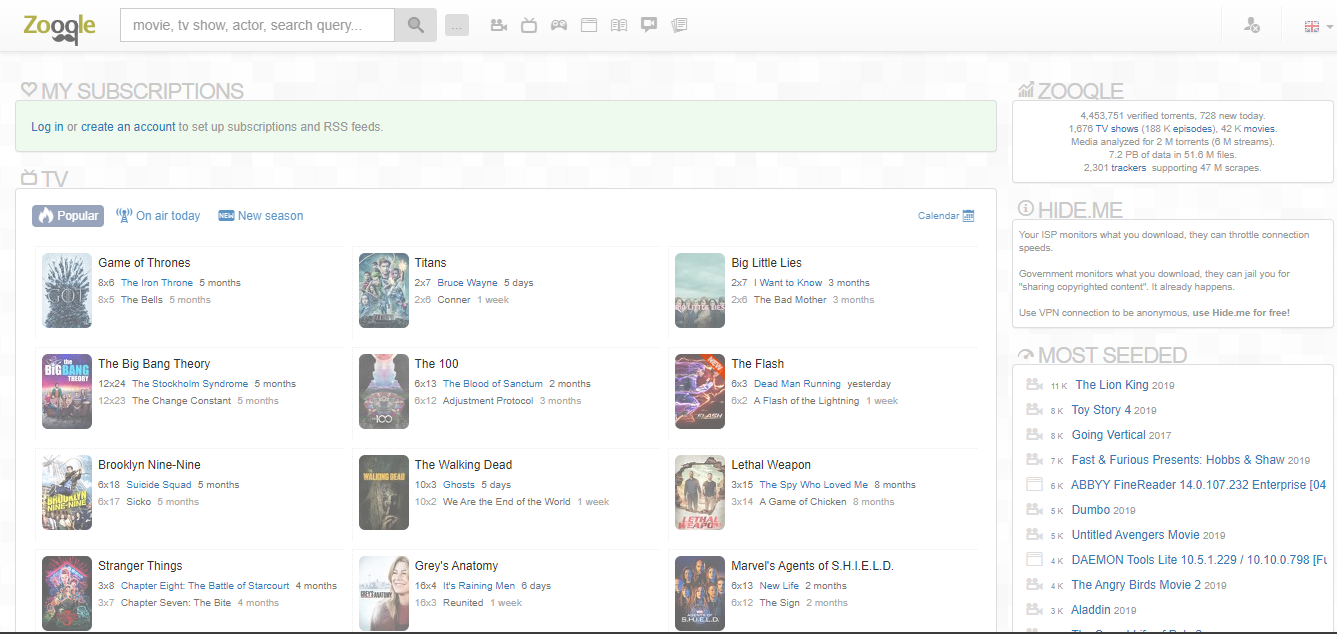Open Chapter Eight: The Battle of Starcourt
The width and height of the screenshot is (1337, 634).
[205, 586]
